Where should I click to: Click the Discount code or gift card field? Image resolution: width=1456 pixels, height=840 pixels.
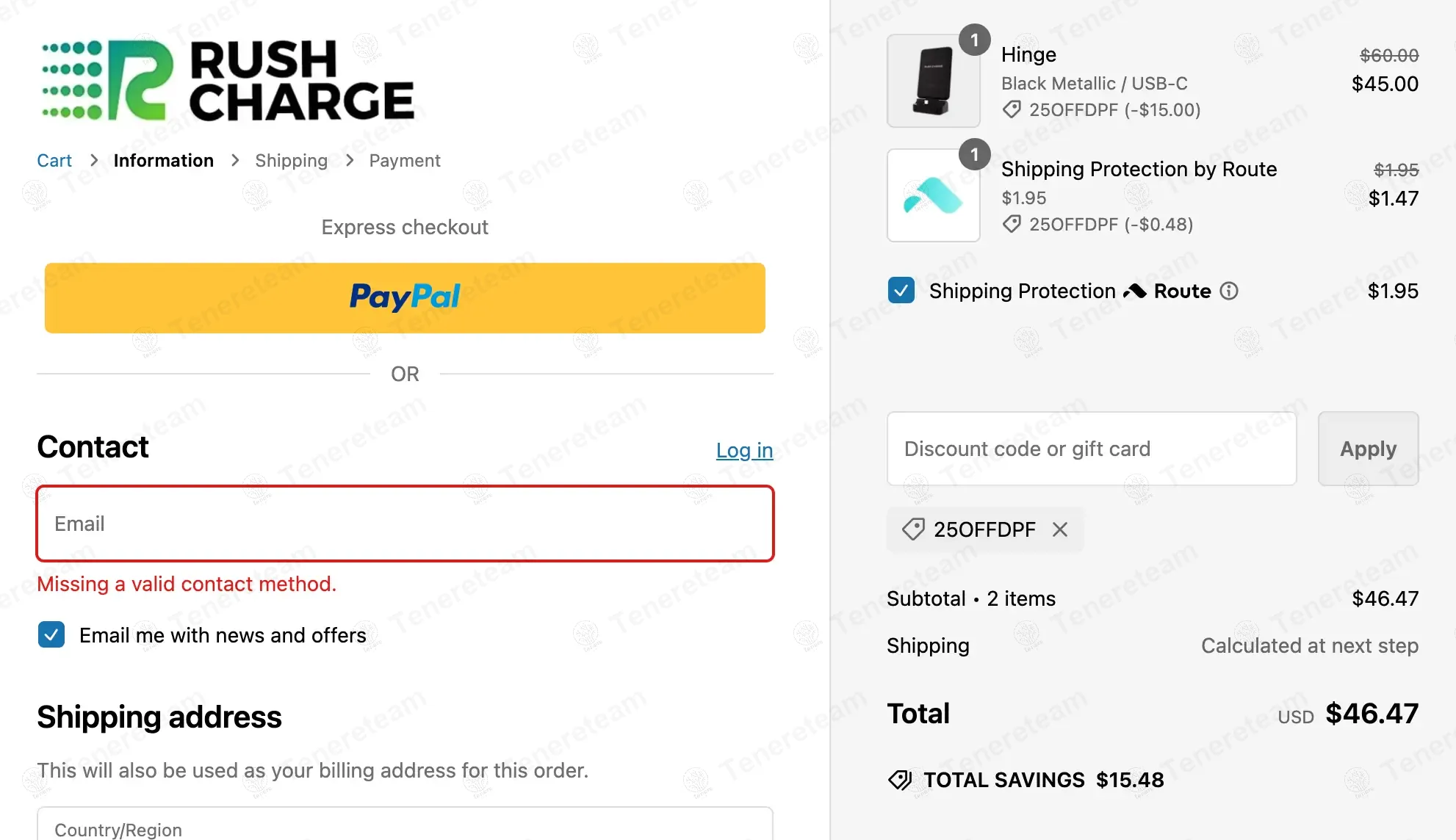[x=1091, y=449]
